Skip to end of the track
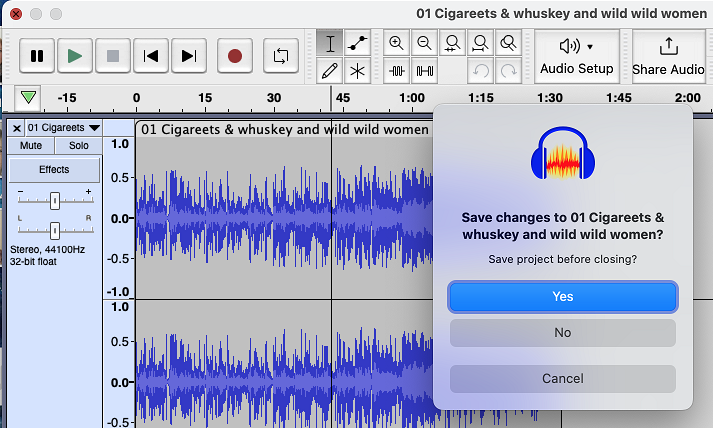This screenshot has width=713, height=428. click(x=189, y=56)
